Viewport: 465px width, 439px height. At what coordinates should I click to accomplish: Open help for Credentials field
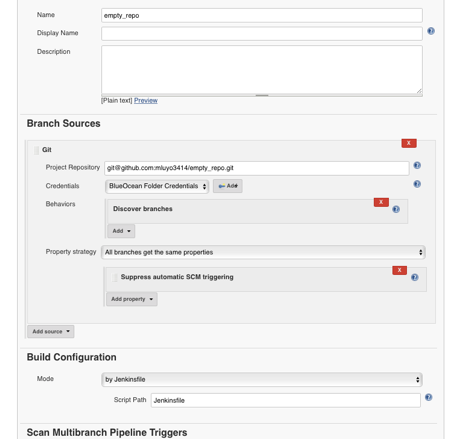coord(417,184)
